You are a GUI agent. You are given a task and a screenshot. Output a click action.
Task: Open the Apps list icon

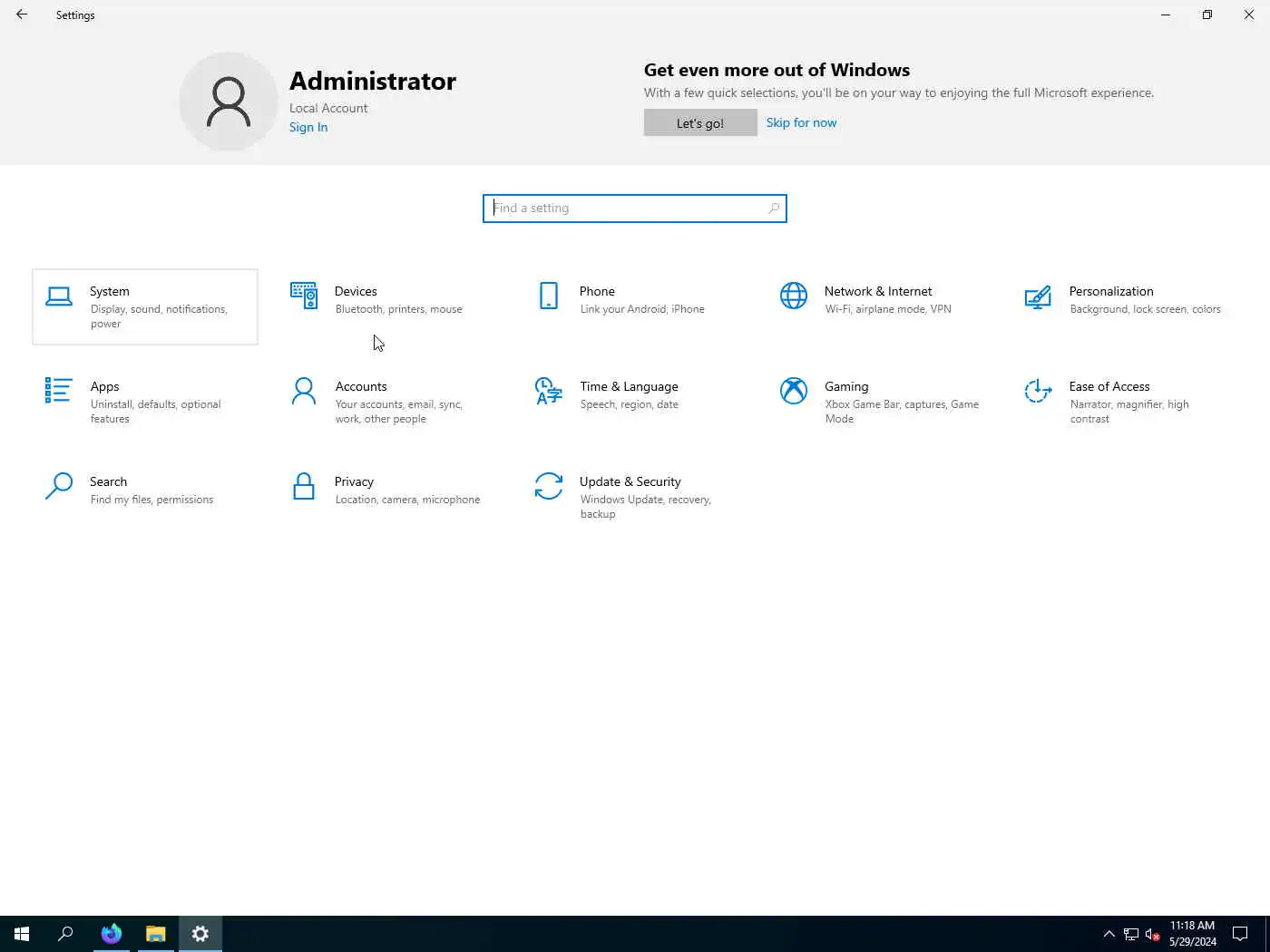[x=58, y=391]
